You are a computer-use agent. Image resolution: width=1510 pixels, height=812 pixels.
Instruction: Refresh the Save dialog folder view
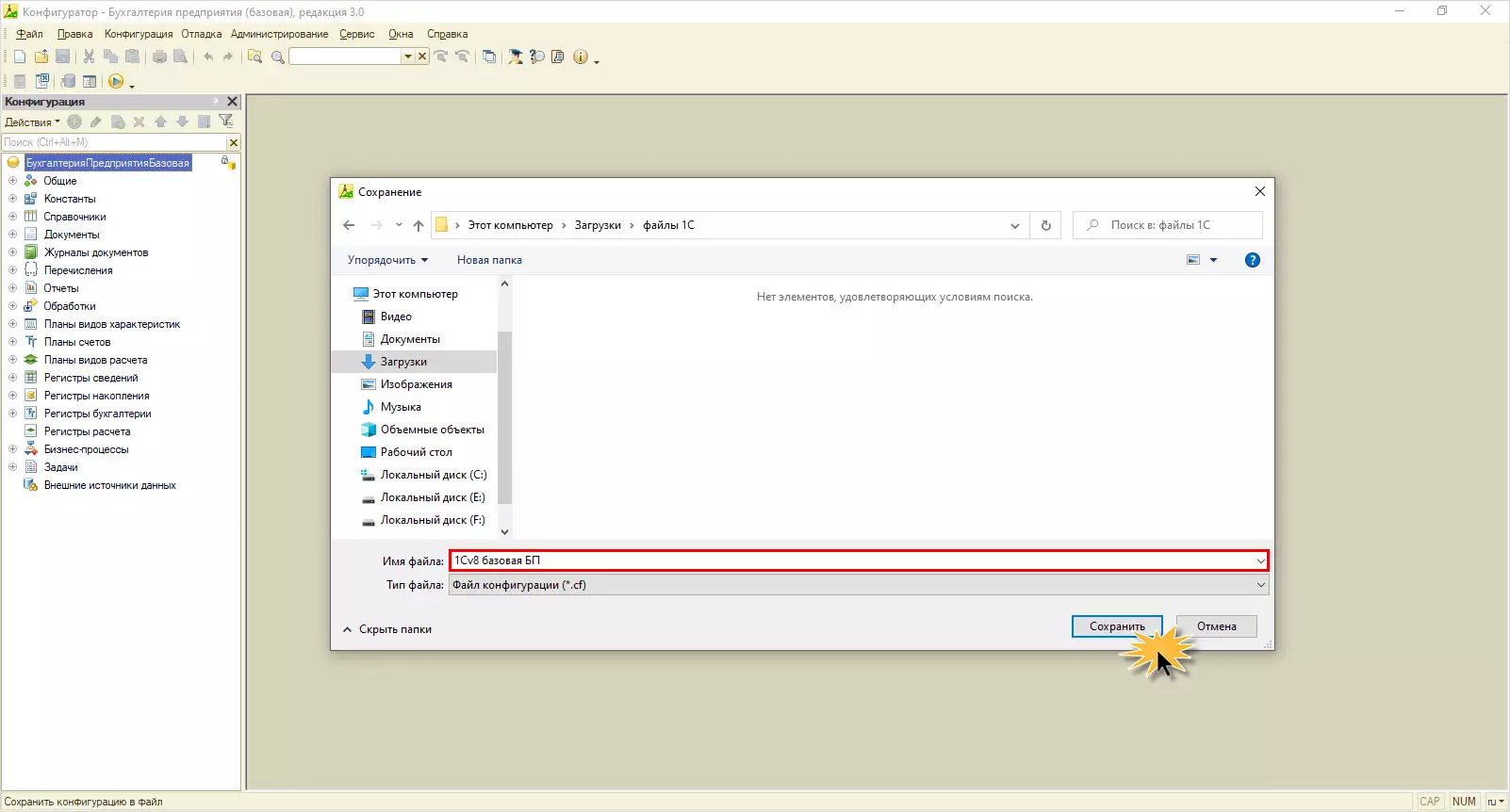[1045, 225]
